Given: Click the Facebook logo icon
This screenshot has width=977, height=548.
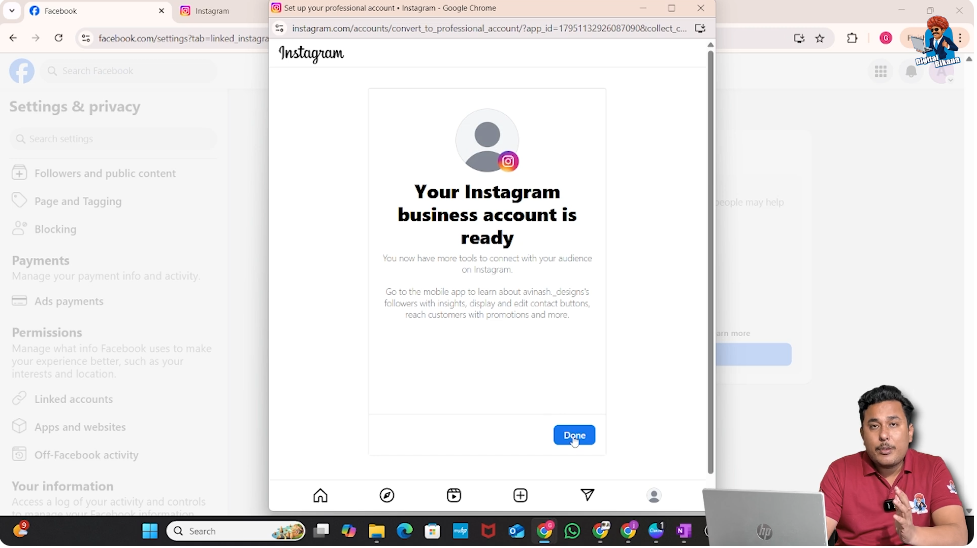Looking at the screenshot, I should click(22, 71).
